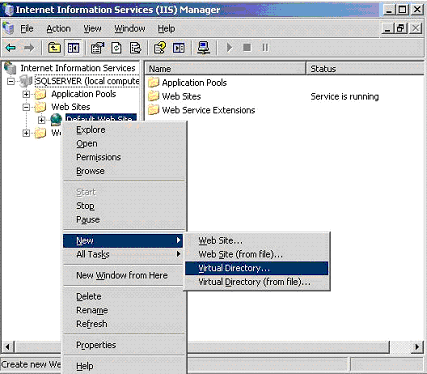Select Rename in the context menu
The width and height of the screenshot is (427, 374).
pyautogui.click(x=124, y=310)
